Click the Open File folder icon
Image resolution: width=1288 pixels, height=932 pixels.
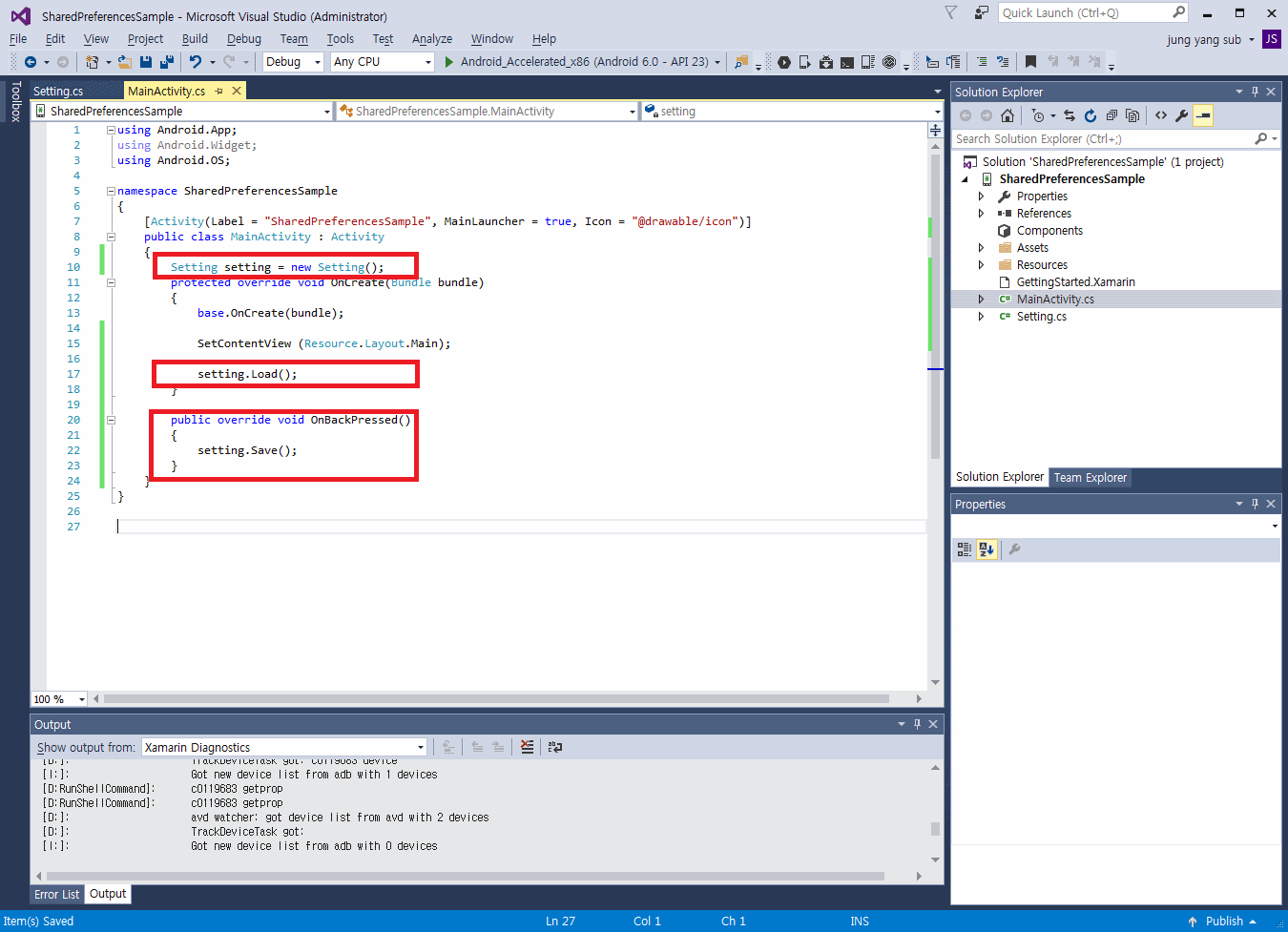click(125, 62)
